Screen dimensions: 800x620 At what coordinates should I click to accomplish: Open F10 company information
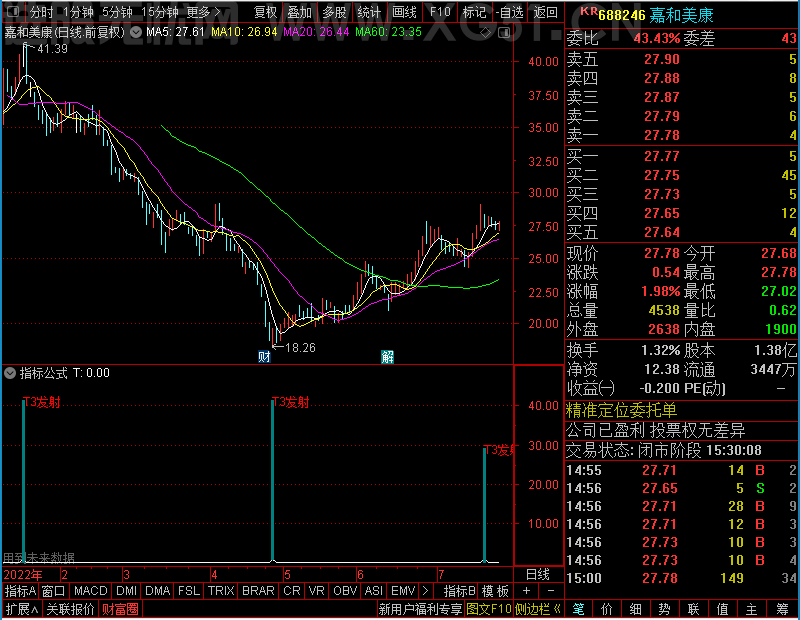[440, 12]
